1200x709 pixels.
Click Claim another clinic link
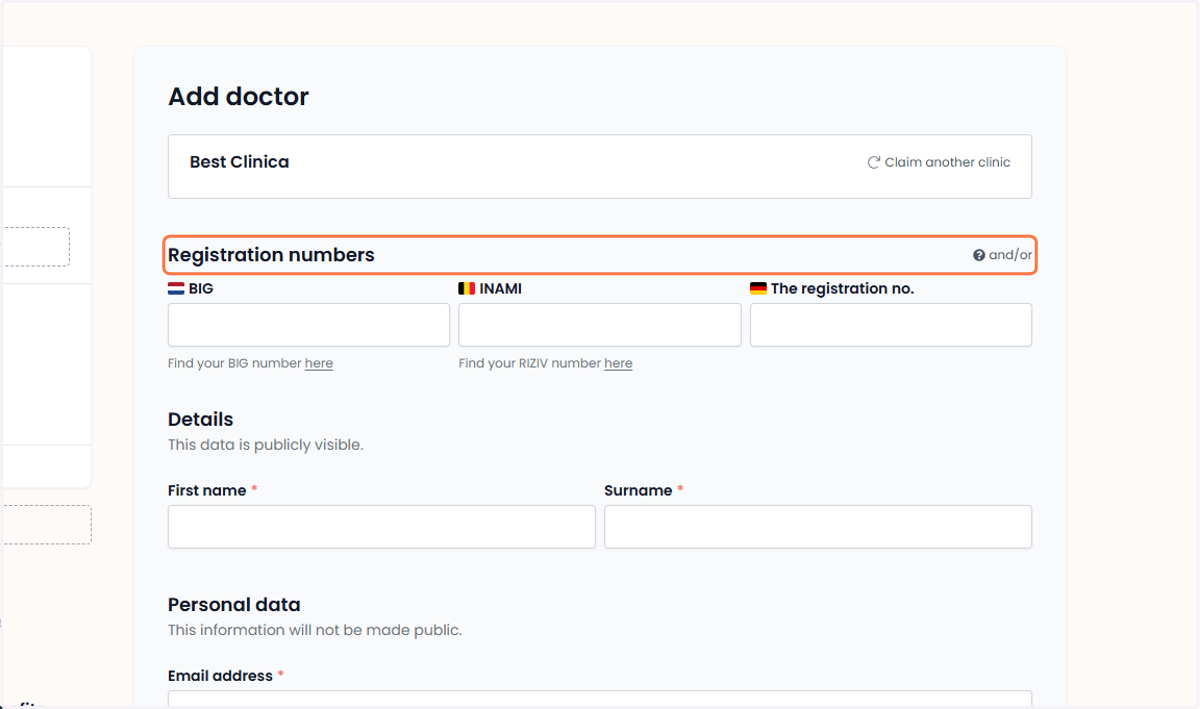tap(947, 162)
